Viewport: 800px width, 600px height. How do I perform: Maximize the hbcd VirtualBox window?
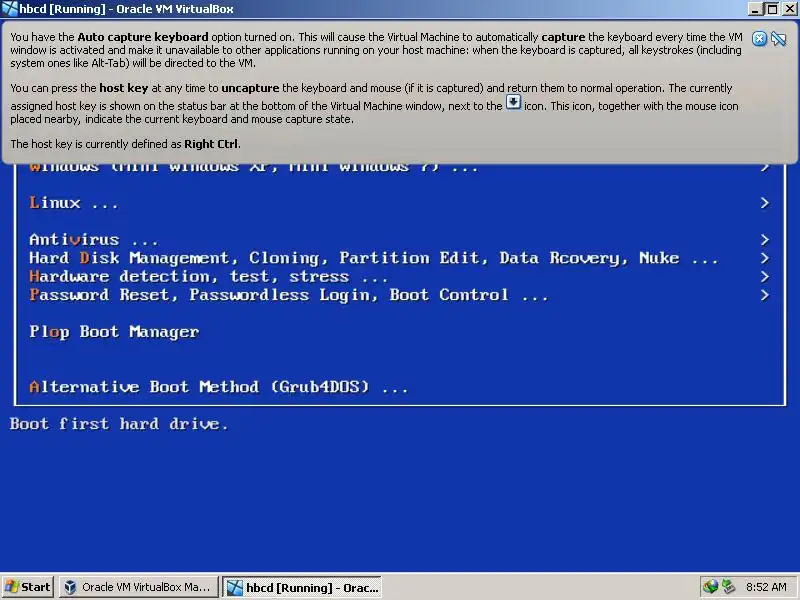[x=772, y=9]
